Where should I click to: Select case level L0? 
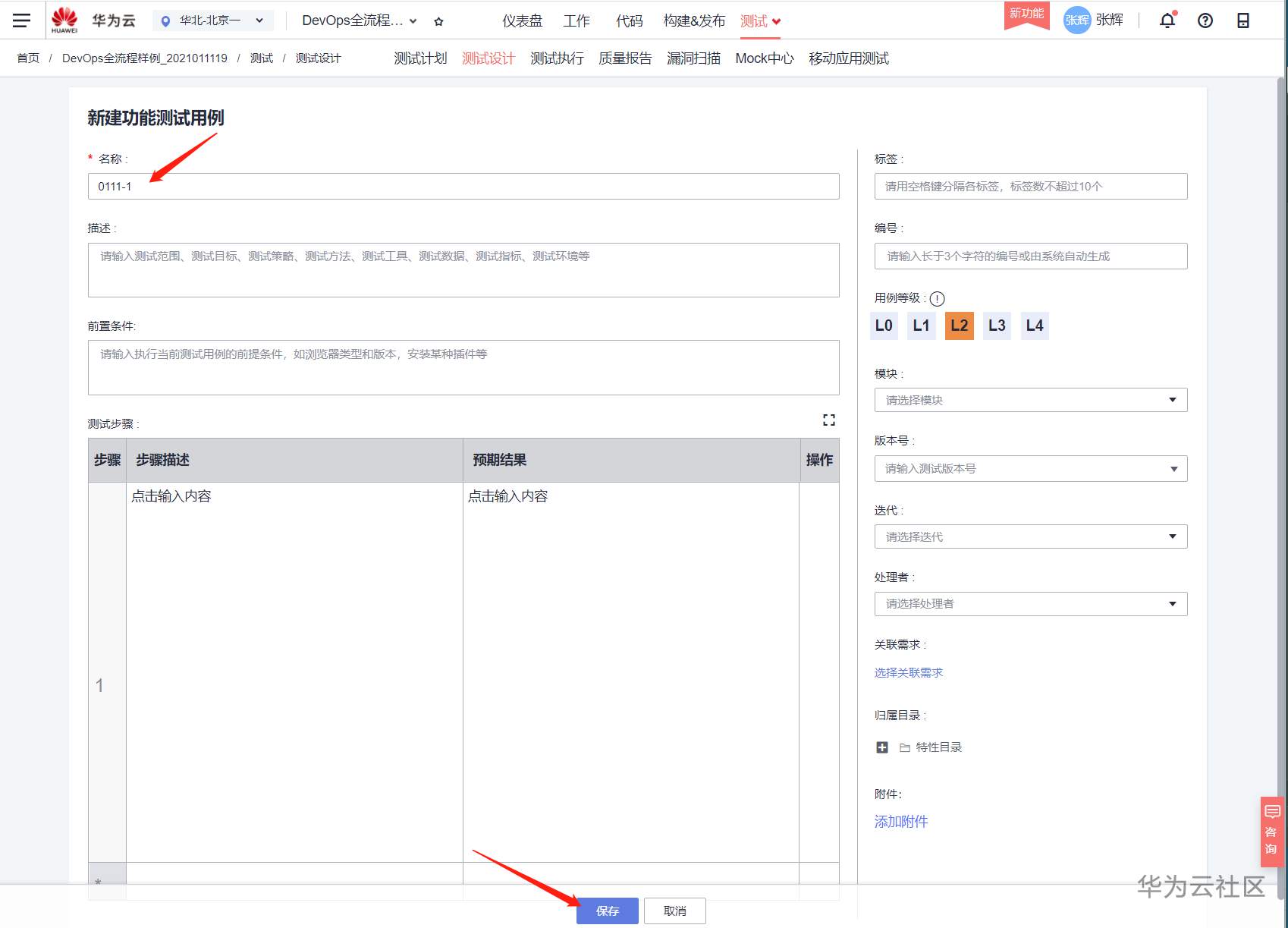[884, 326]
